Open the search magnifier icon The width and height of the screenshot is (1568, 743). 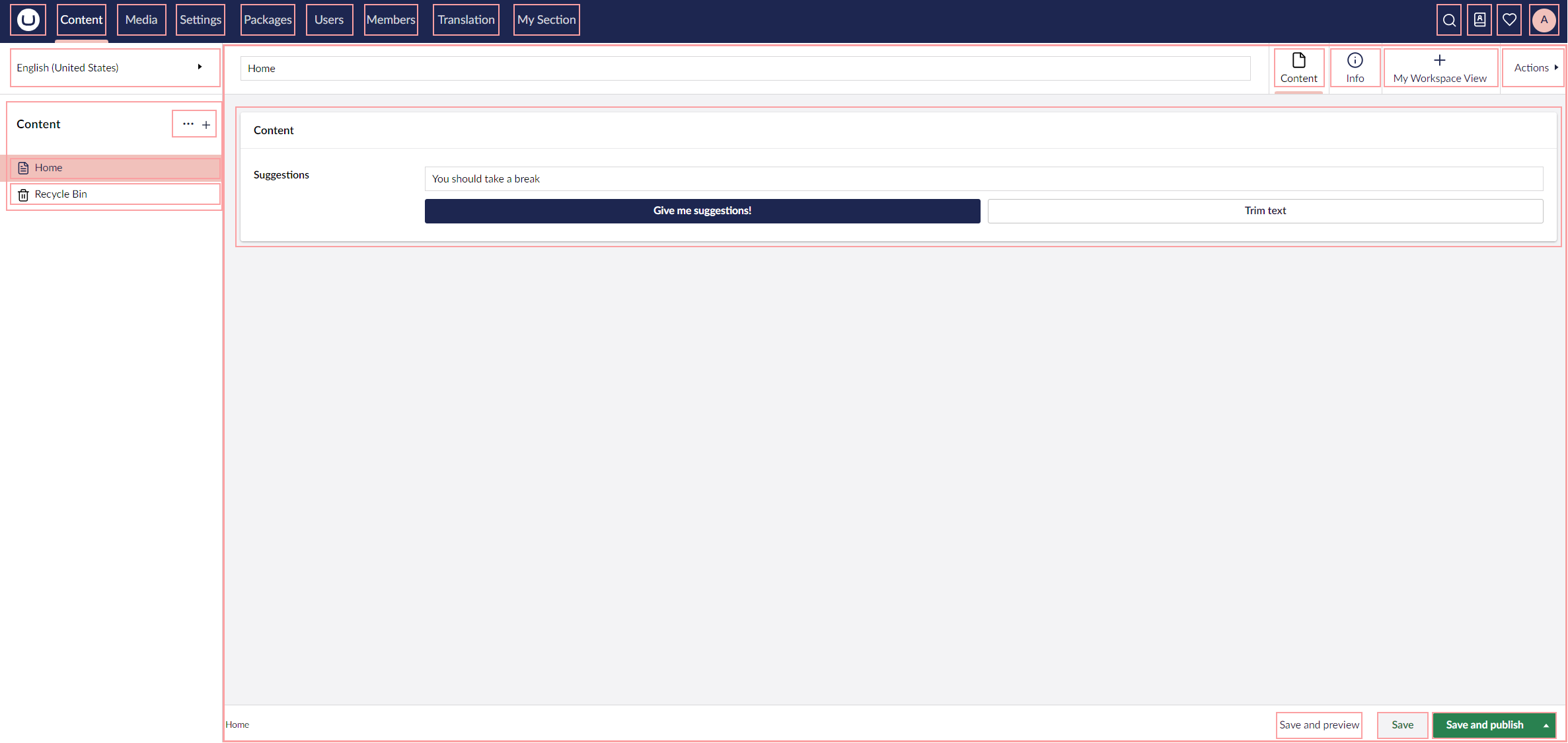(1449, 20)
